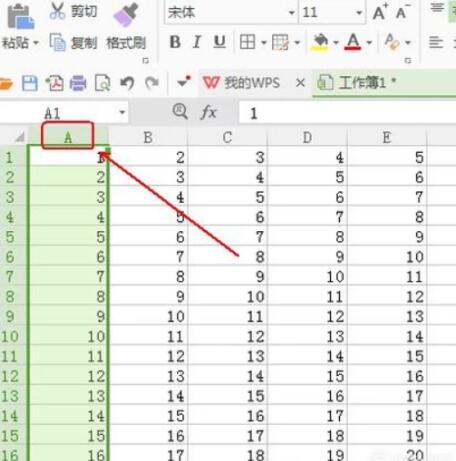456x461 pixels.
Task: Open the font name dropdown 宋体
Action: point(292,13)
